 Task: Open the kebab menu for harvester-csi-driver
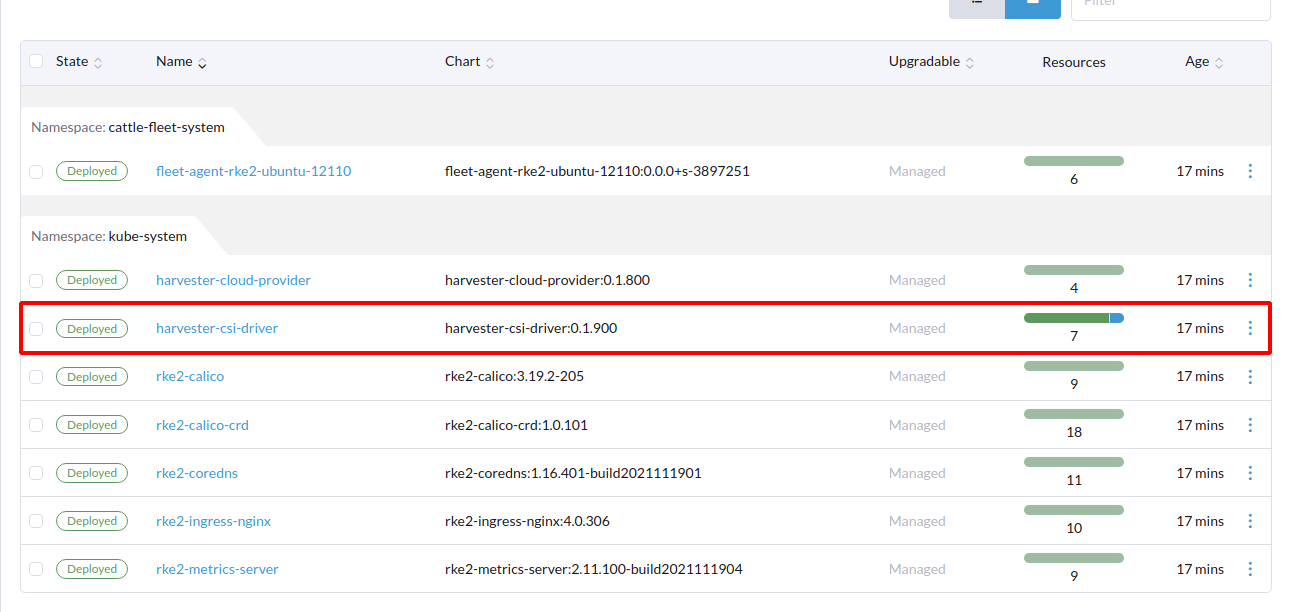[x=1250, y=327]
